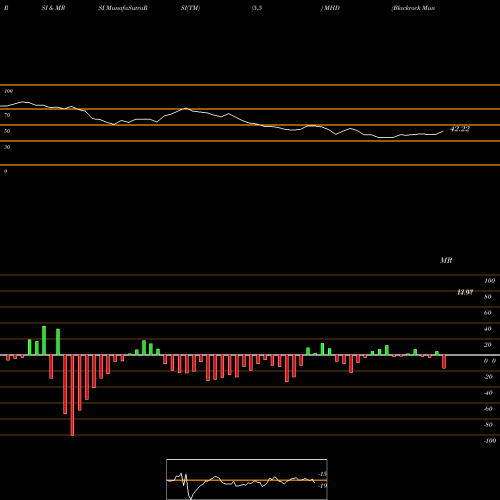Click the MR panel title label
The image size is (500, 500).
pos(446,260)
